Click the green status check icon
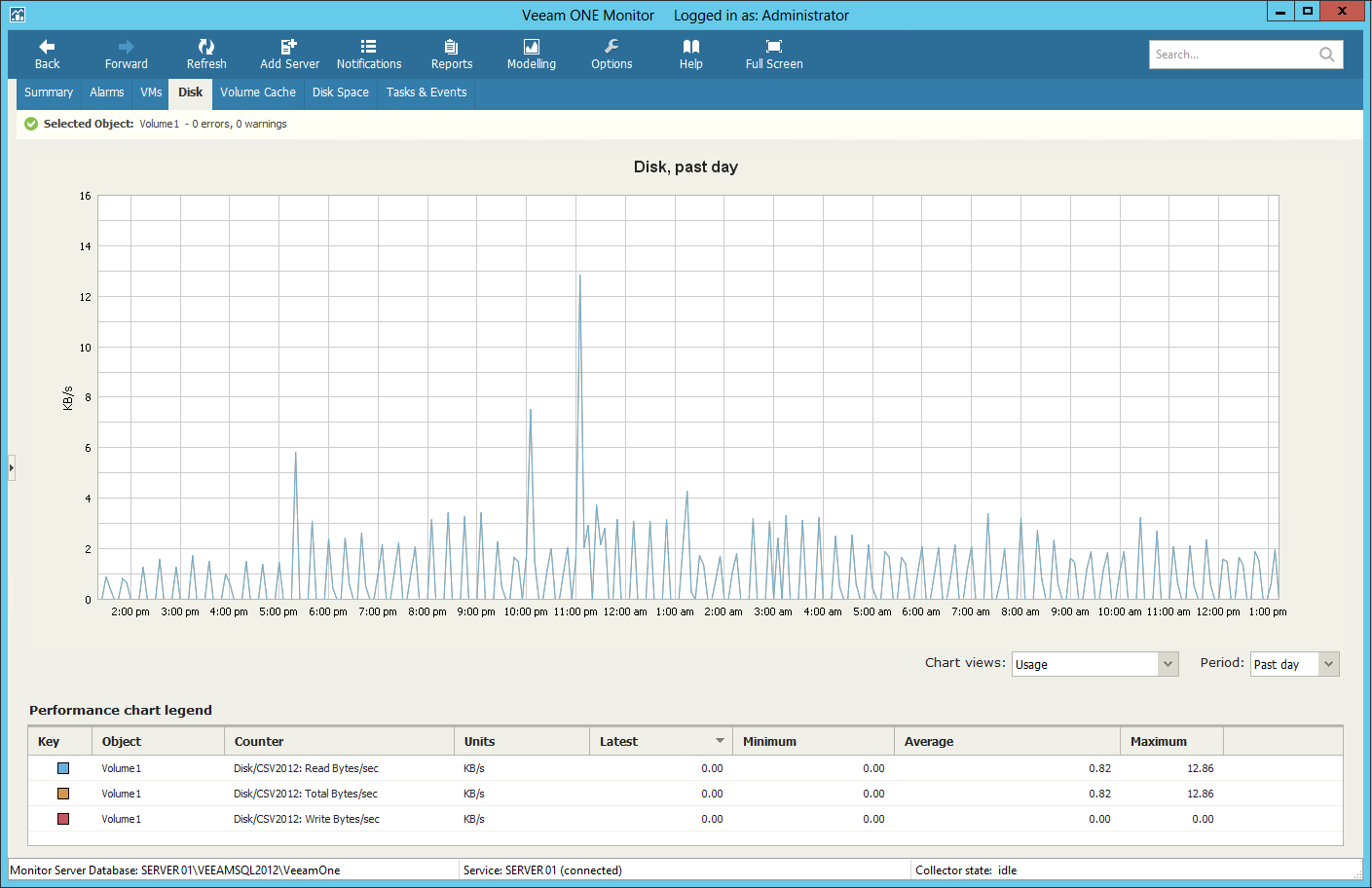The height and width of the screenshot is (888, 1372). [31, 124]
